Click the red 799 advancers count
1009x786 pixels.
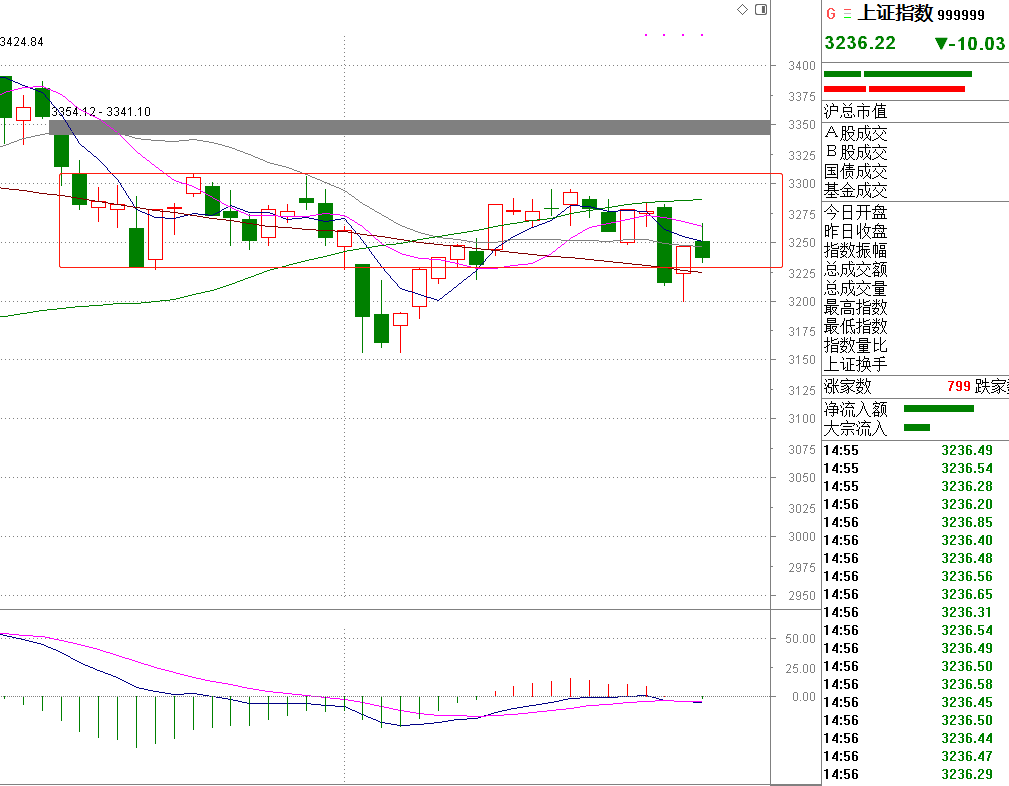959,386
